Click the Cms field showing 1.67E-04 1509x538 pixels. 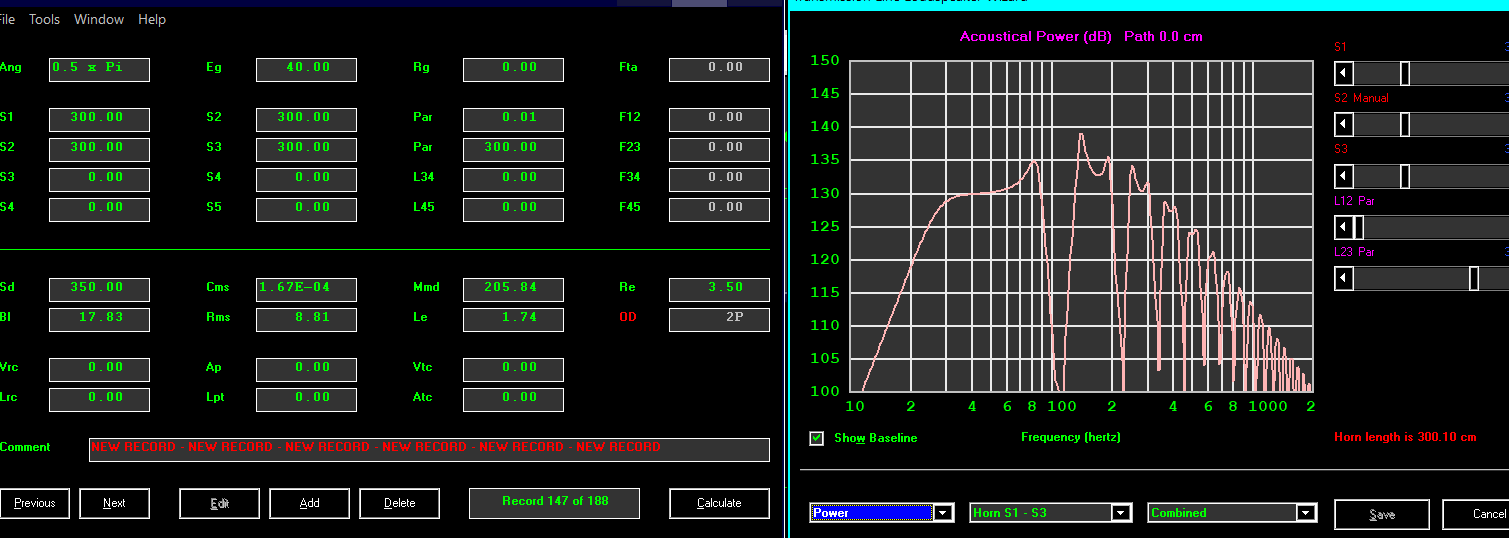[306, 289]
